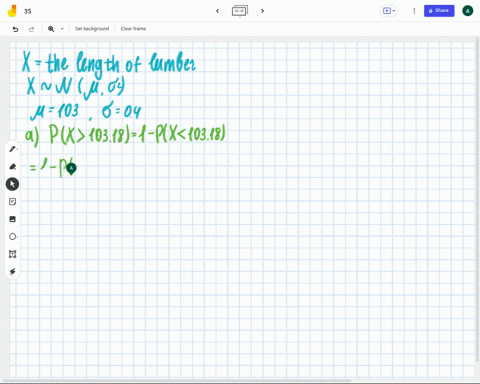Click Clear frame

(133, 29)
